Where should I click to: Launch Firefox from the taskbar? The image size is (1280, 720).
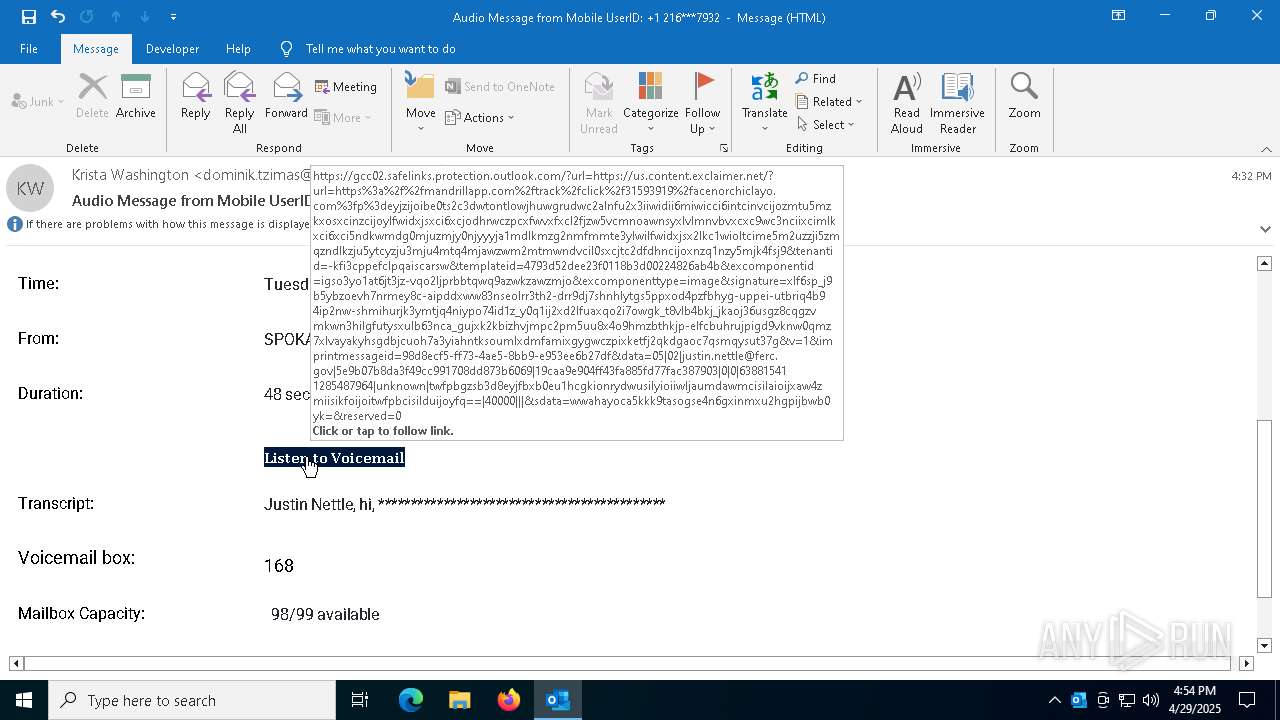509,700
